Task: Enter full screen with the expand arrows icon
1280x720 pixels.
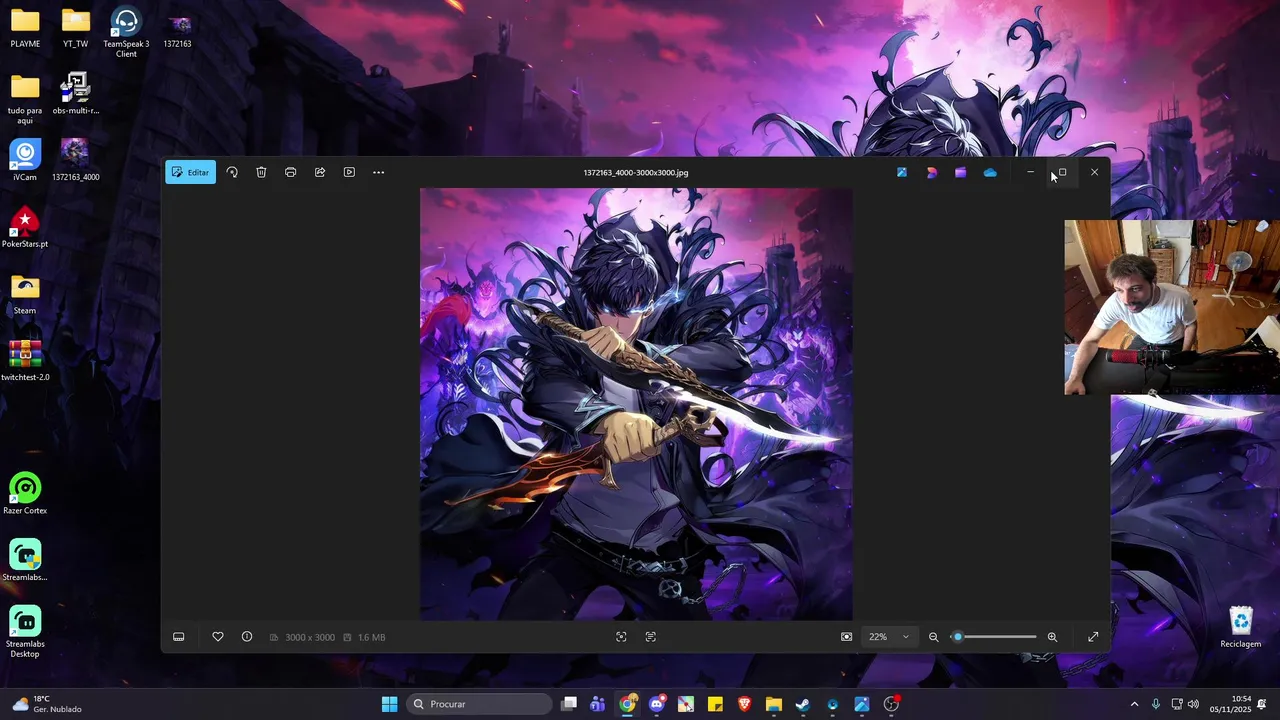Action: coord(1093,637)
